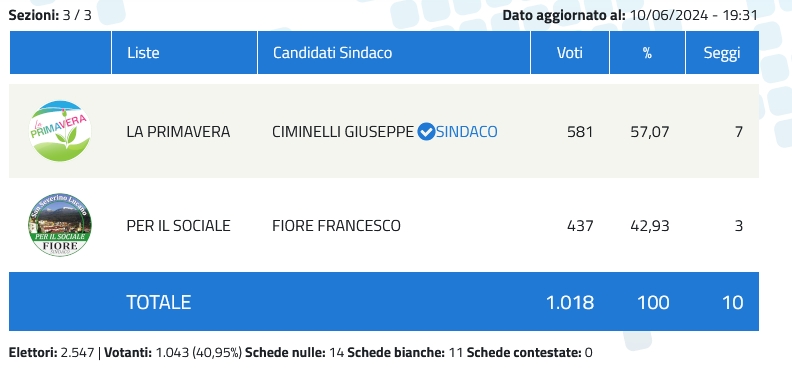
Task: Open candidate Fiore Francesco name
Action: point(336,225)
